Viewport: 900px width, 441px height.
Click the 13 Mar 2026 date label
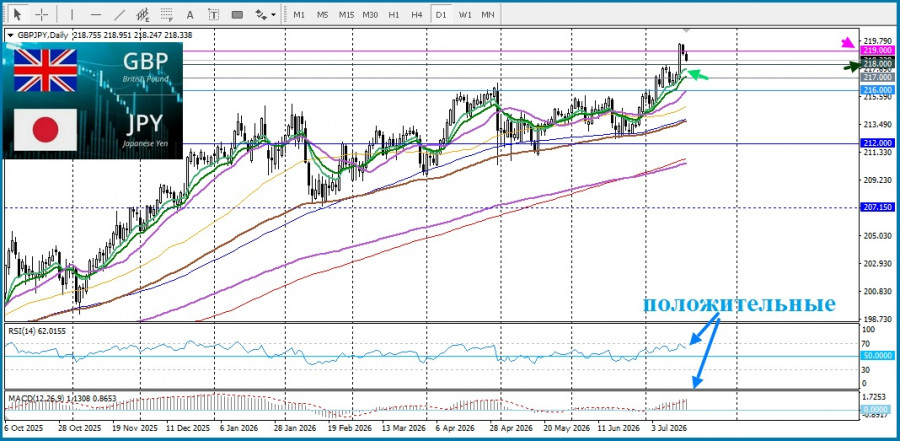[404, 428]
